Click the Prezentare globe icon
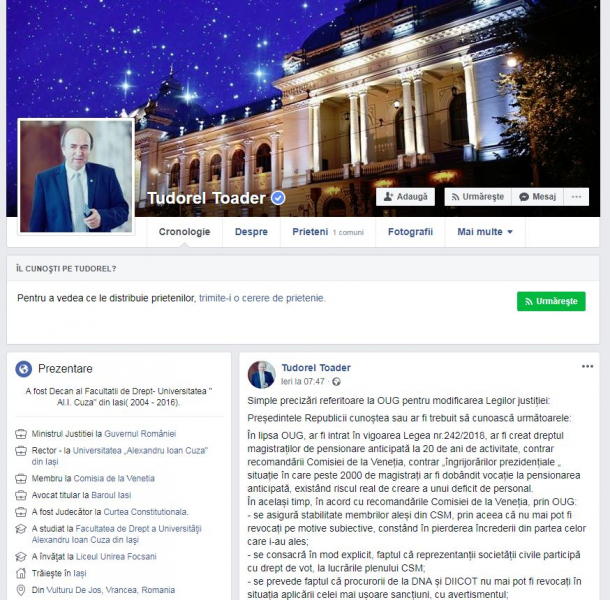This screenshot has height=600, width=610. [23, 368]
